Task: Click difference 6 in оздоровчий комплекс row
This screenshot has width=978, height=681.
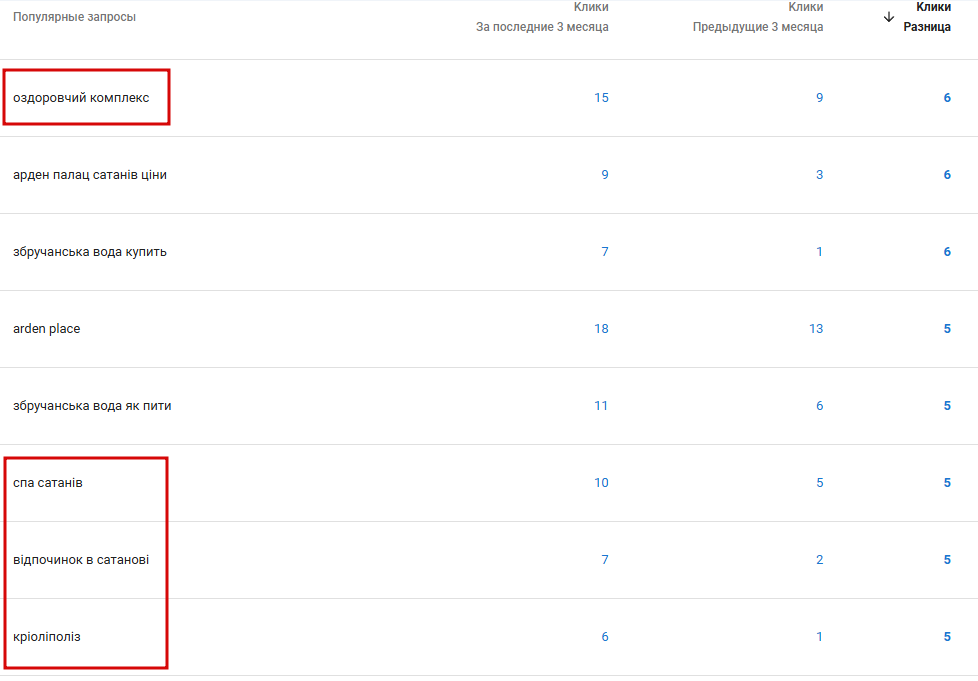Action: (947, 98)
